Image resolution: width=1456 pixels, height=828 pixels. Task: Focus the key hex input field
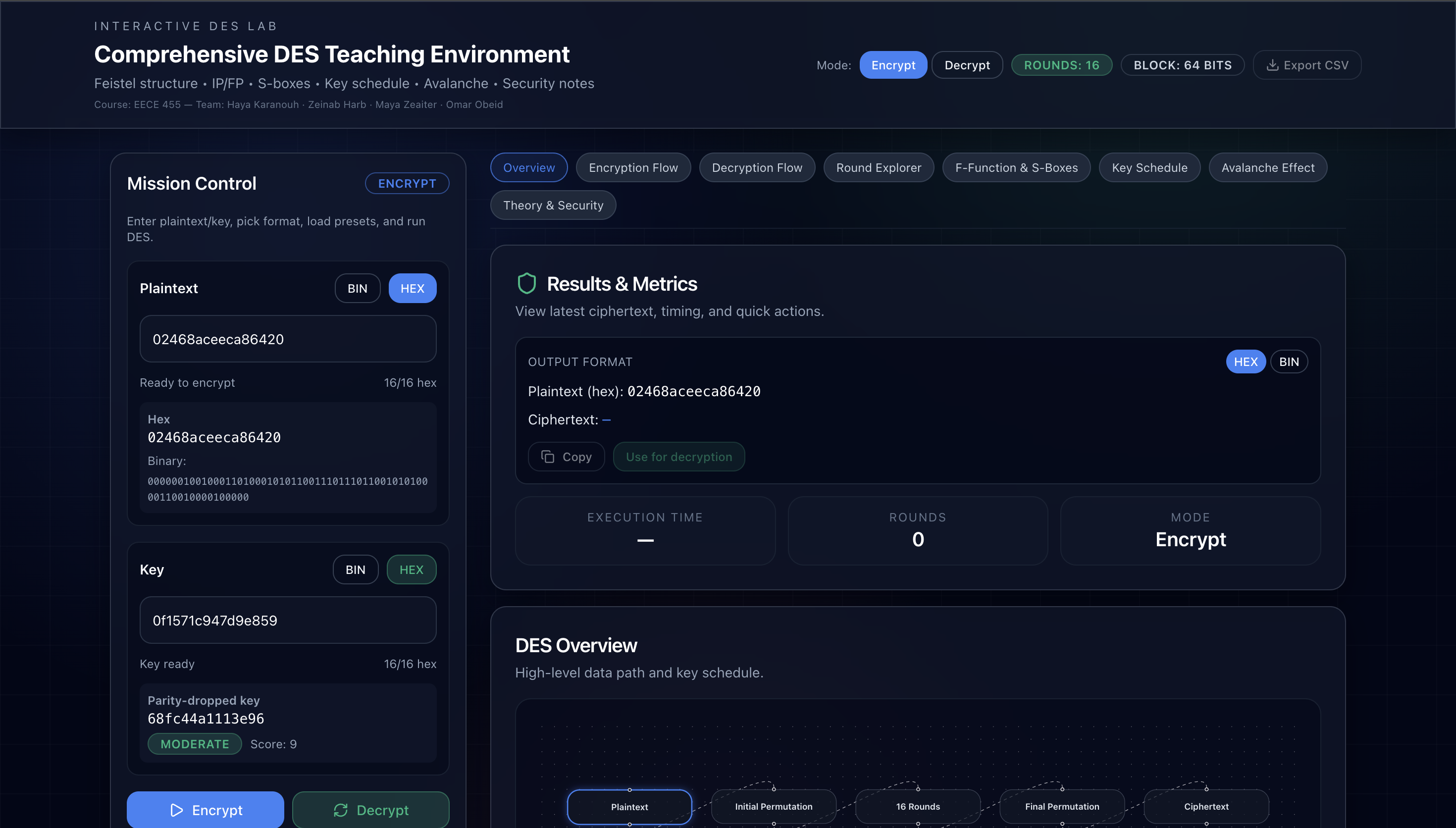pos(288,620)
